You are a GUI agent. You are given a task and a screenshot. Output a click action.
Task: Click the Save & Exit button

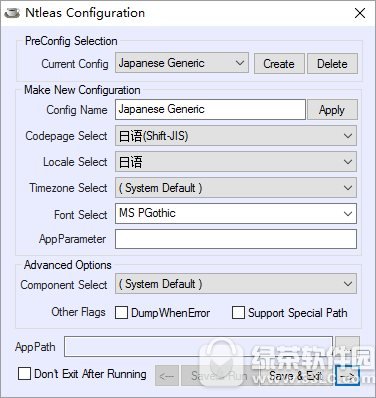(x=296, y=376)
